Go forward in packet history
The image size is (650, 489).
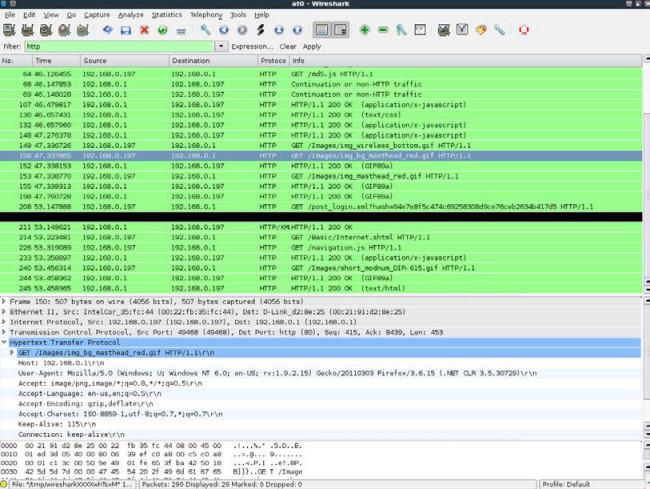[x=242, y=30]
